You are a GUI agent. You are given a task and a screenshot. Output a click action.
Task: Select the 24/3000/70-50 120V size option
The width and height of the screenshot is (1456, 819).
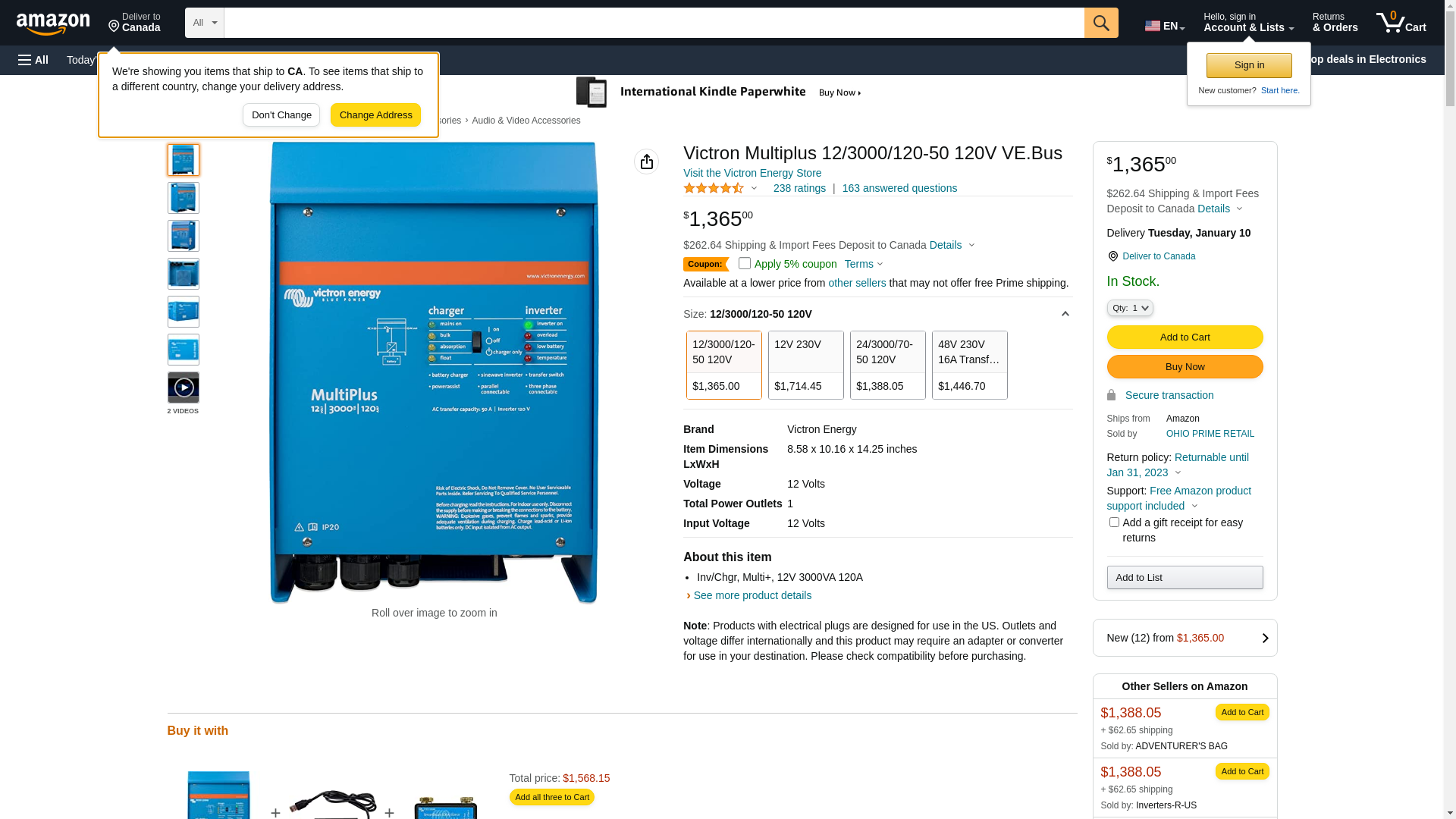(887, 365)
